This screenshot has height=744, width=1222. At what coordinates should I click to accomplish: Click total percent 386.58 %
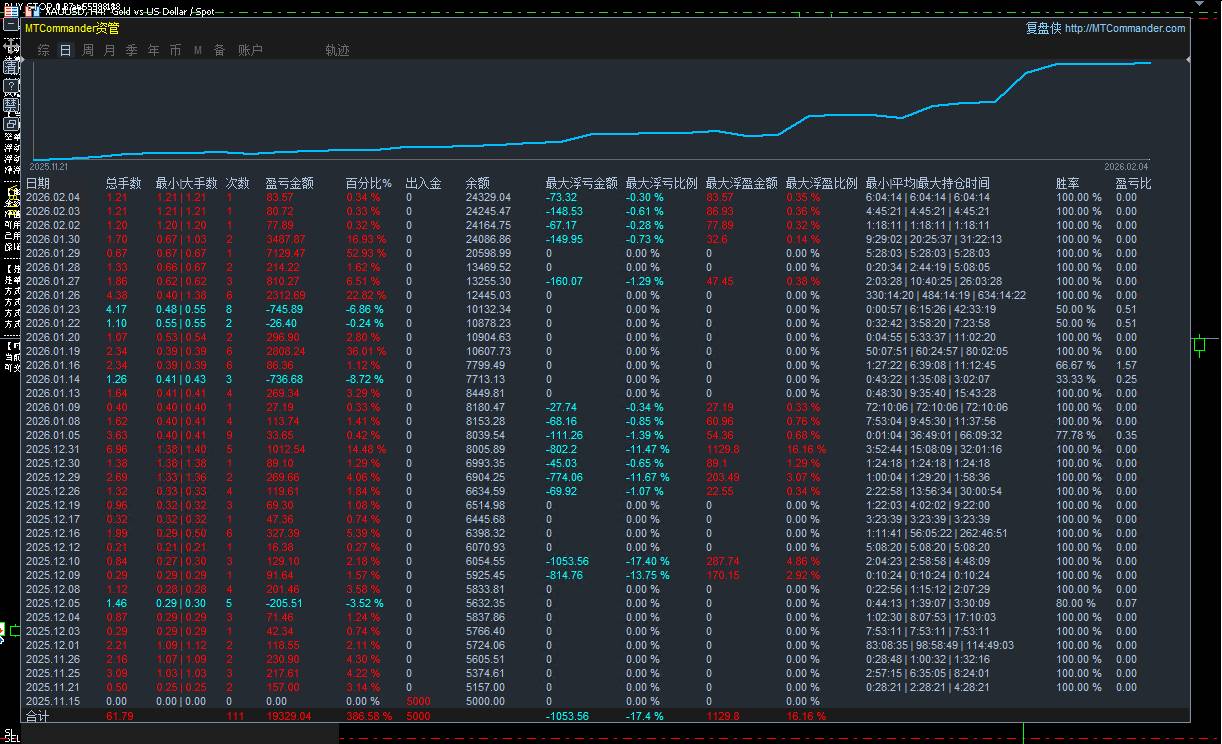pyautogui.click(x=369, y=717)
